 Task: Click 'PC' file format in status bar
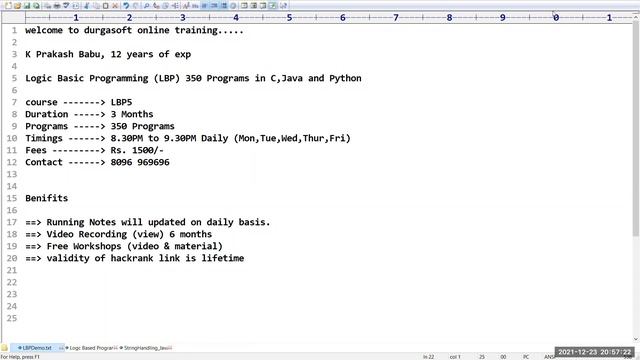pyautogui.click(x=526, y=357)
